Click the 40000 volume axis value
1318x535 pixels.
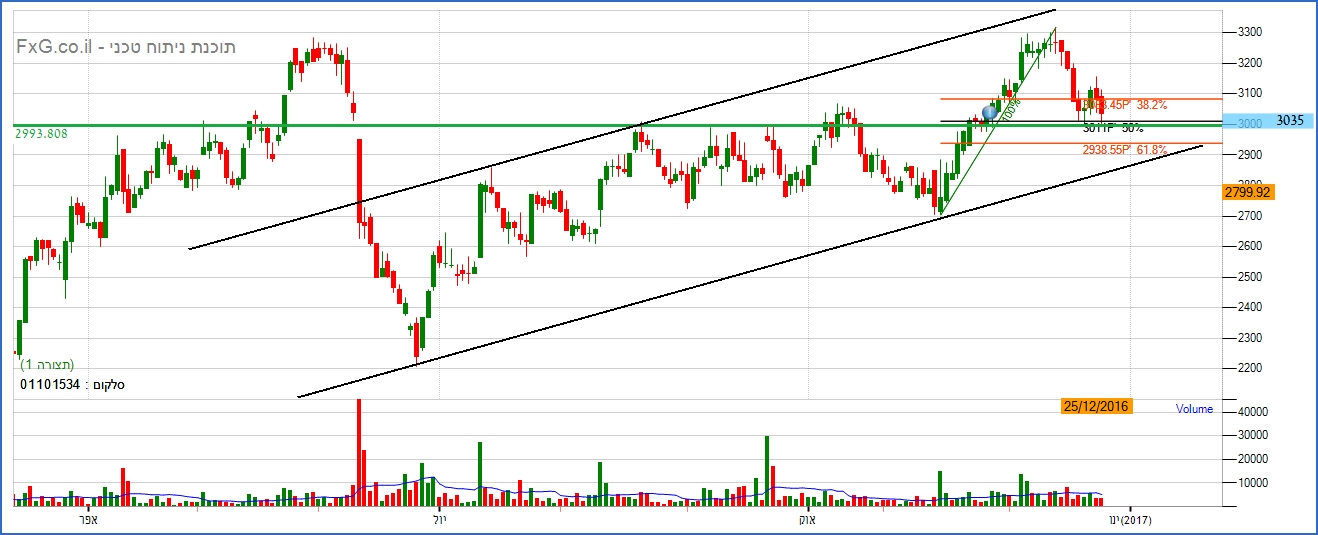(1254, 412)
